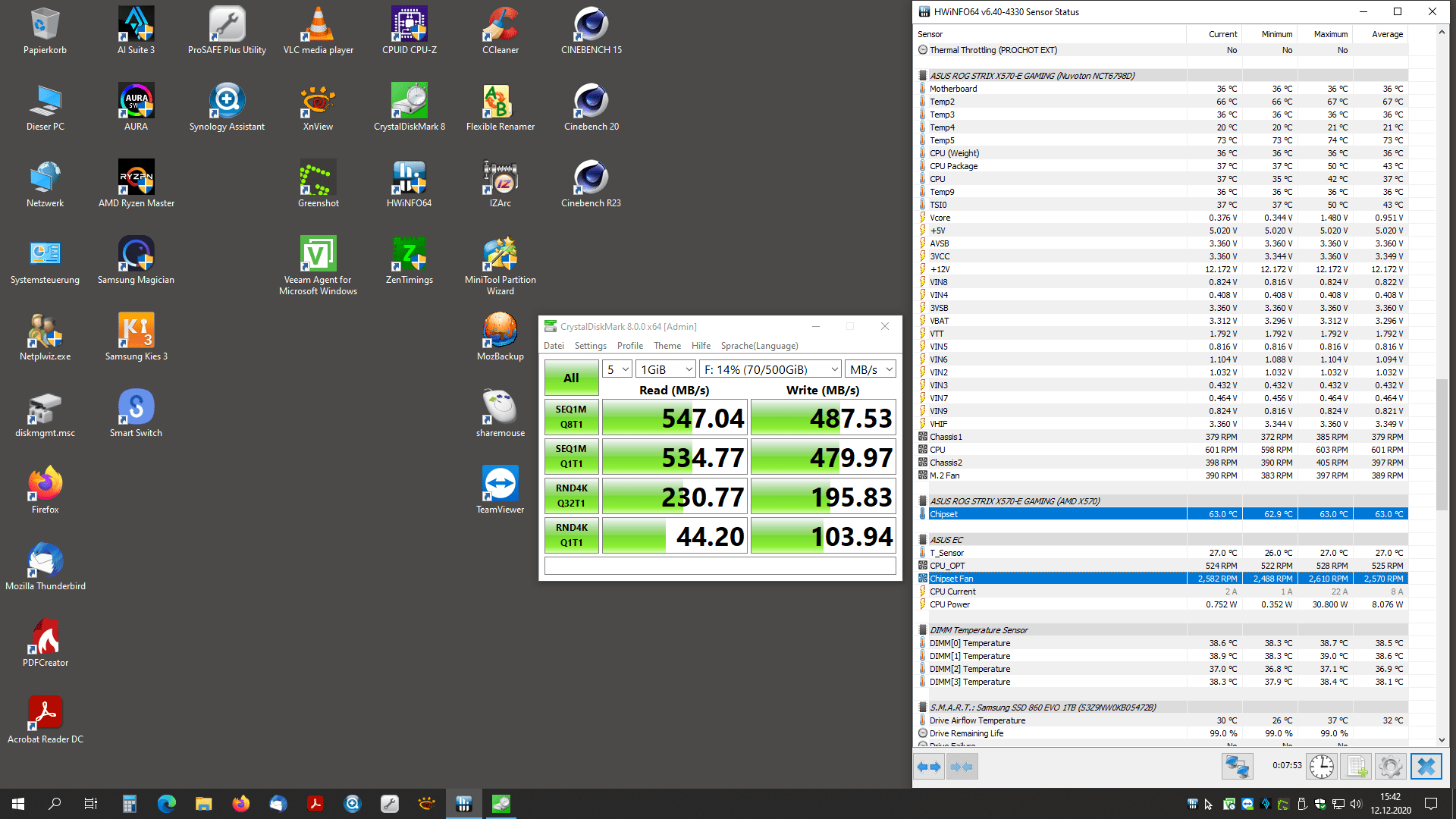Select the ZenTimings desktop icon
Image resolution: width=1456 pixels, height=819 pixels.
click(409, 261)
